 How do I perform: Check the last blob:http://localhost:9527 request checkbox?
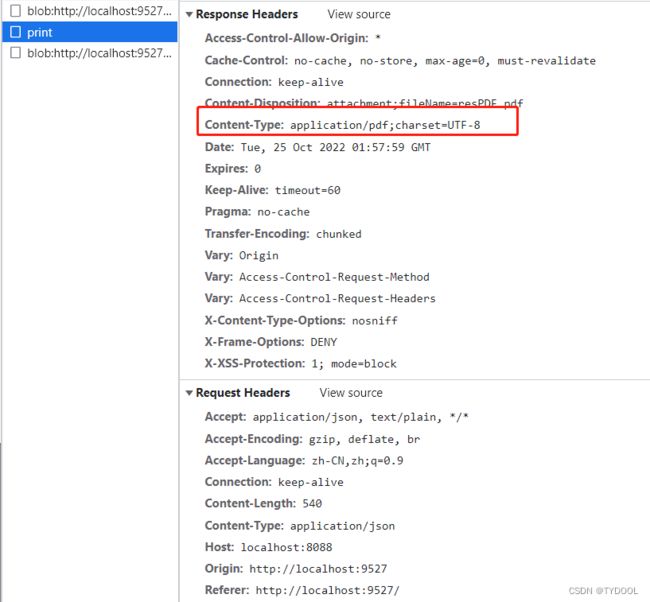(15, 53)
